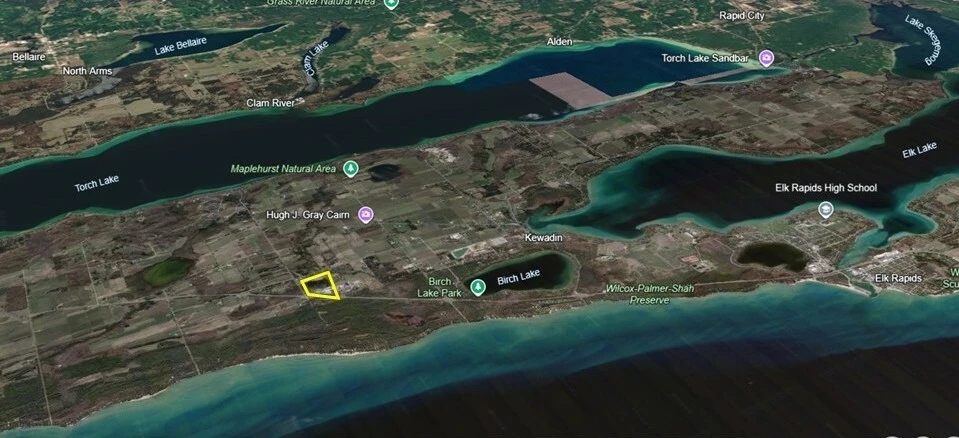Screen dimensions: 959x438
Task: Select the Elk Lake label
Action: [x=919, y=150]
